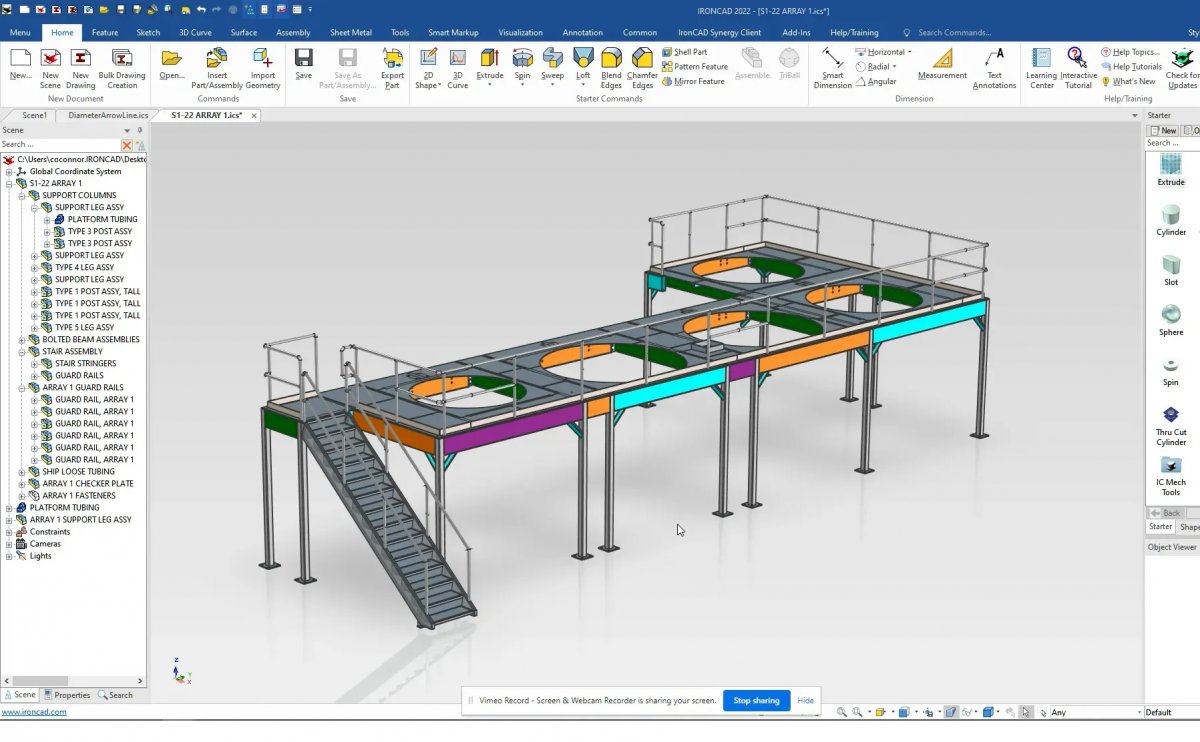The image size is (1200, 742).
Task: Toggle the selection arrow mode in status bar
Action: (1026, 712)
